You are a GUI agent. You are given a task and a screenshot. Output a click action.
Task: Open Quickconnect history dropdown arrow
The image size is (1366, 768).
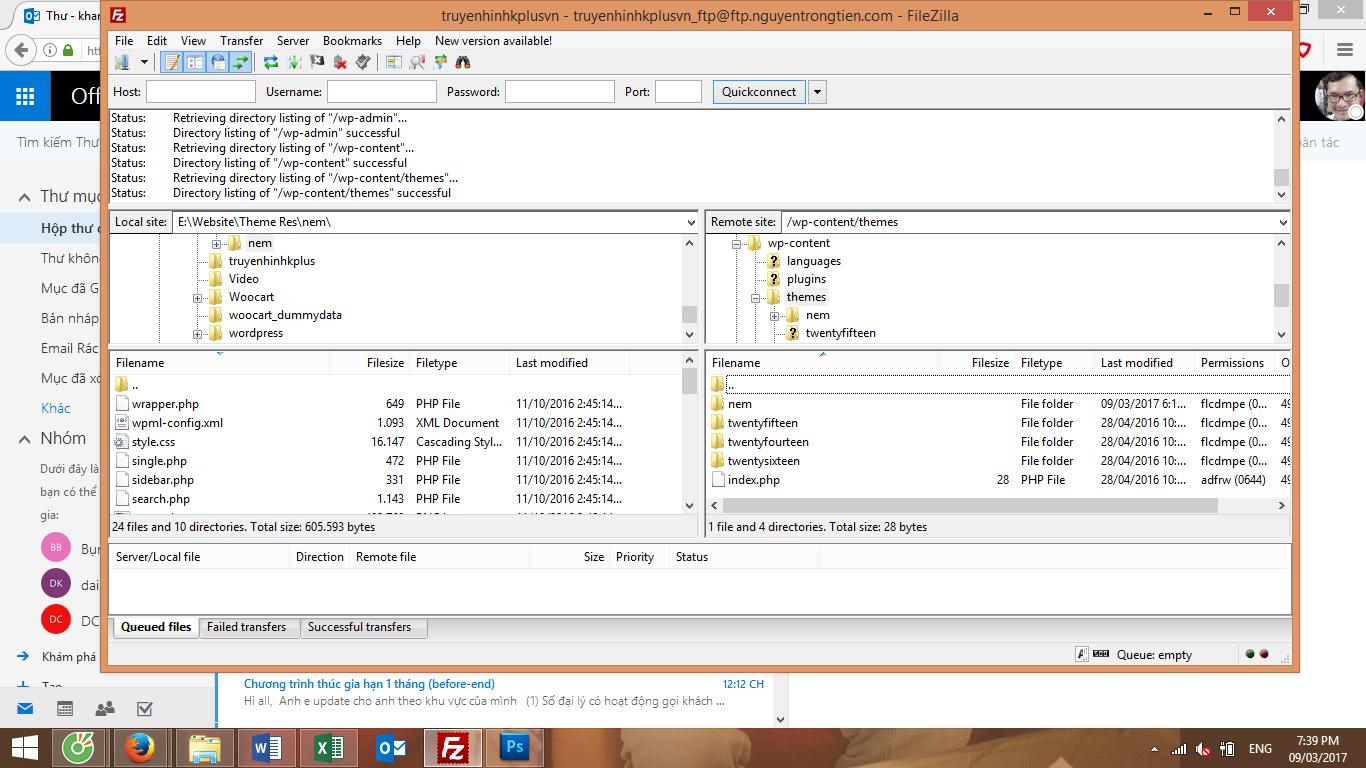coord(817,91)
